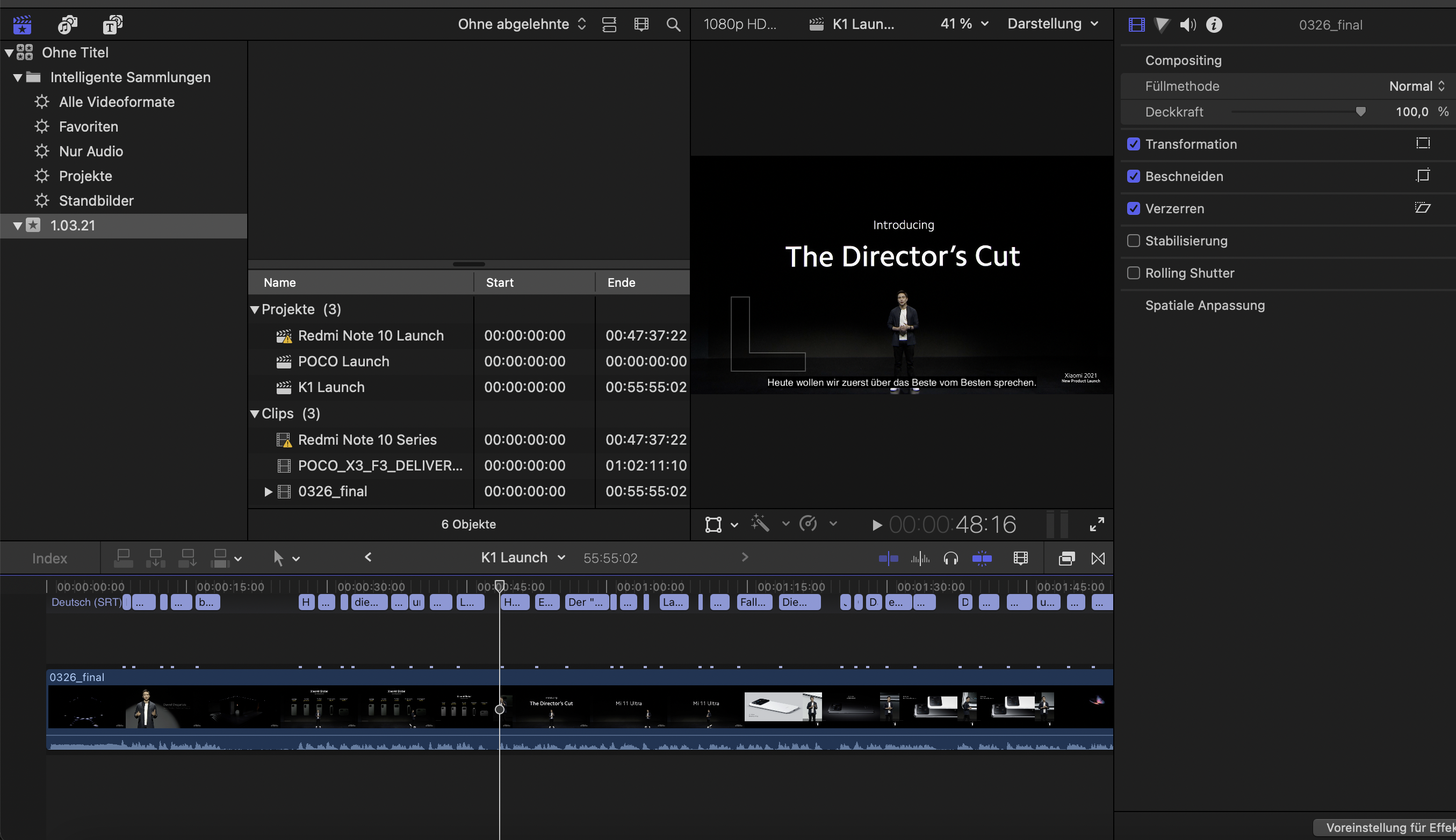Play the viewer with the play button
The image size is (1456, 840).
[877, 524]
